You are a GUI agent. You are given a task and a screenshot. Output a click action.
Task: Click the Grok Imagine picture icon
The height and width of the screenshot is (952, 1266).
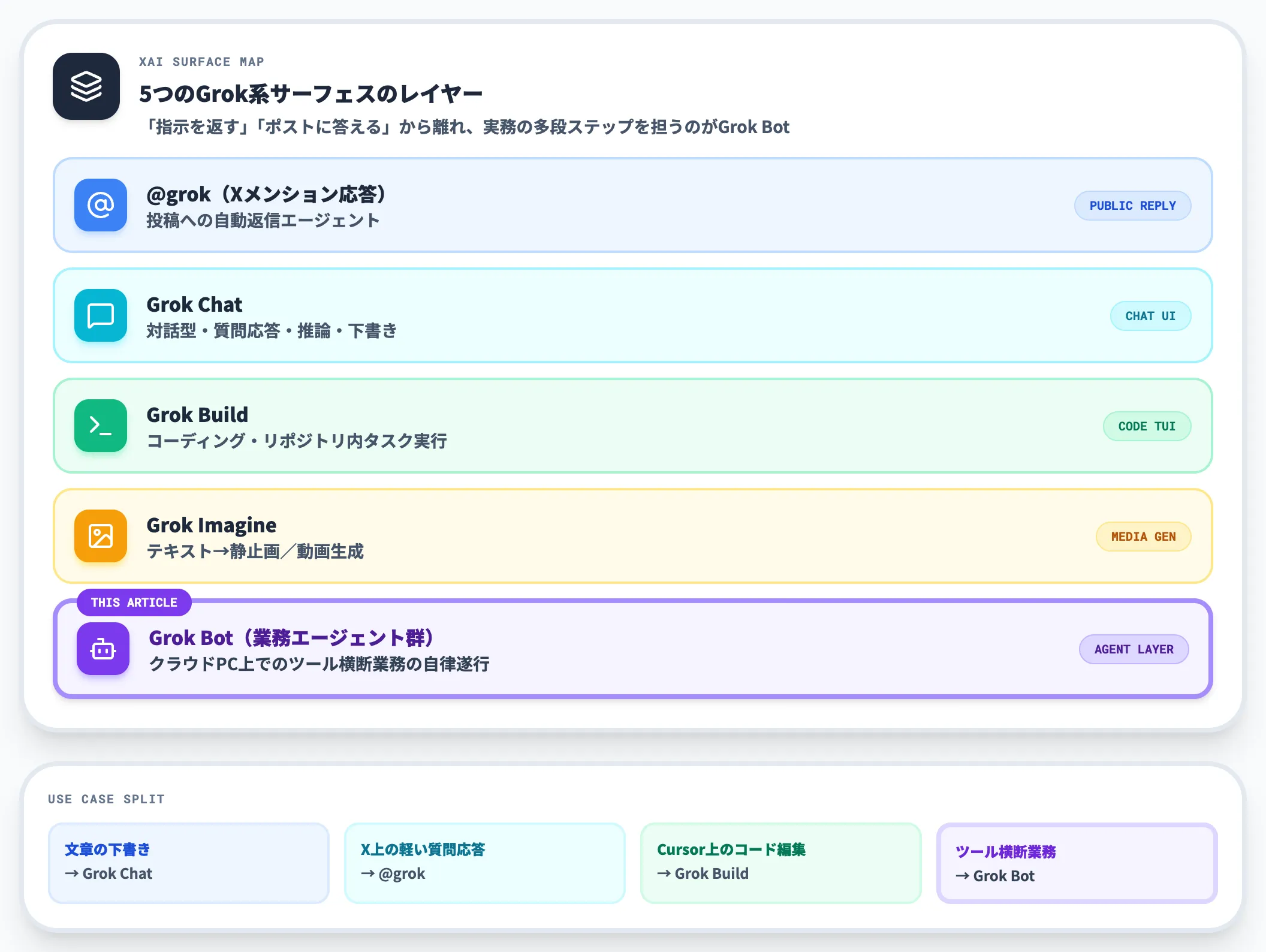(101, 536)
